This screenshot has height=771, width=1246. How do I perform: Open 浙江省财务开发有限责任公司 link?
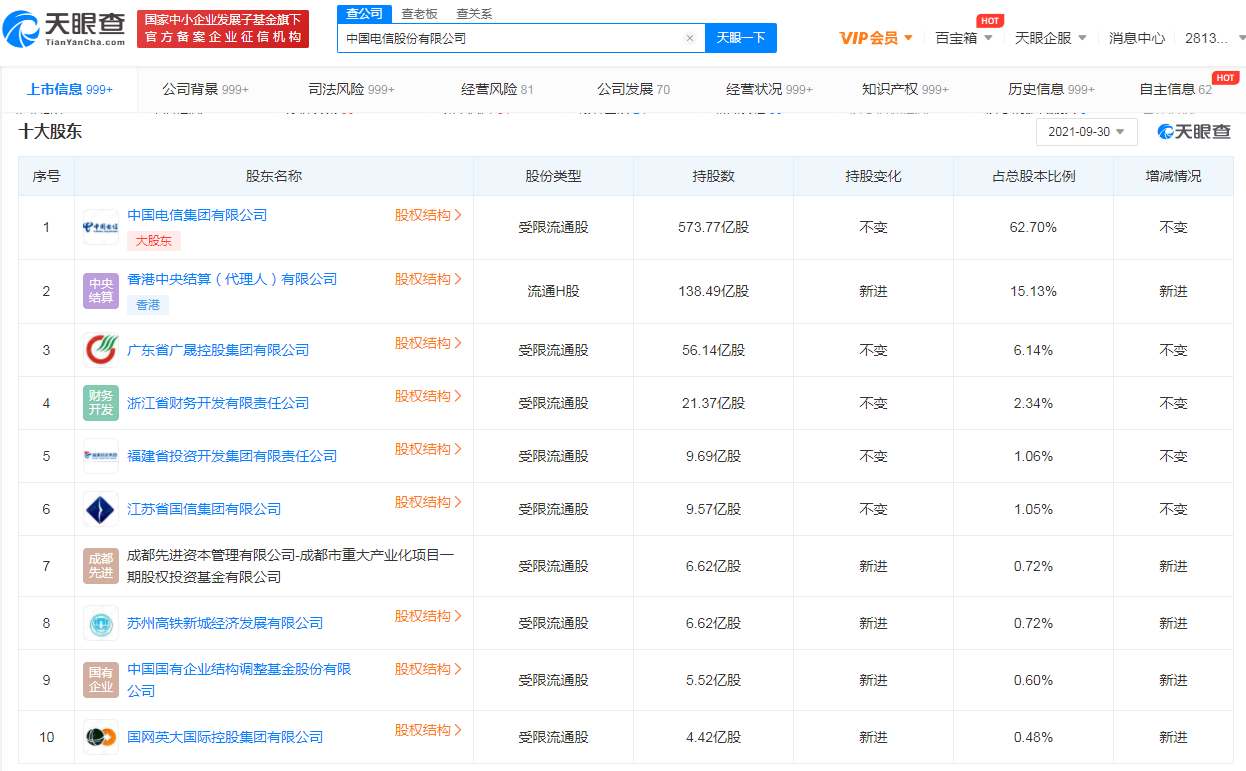pos(218,403)
